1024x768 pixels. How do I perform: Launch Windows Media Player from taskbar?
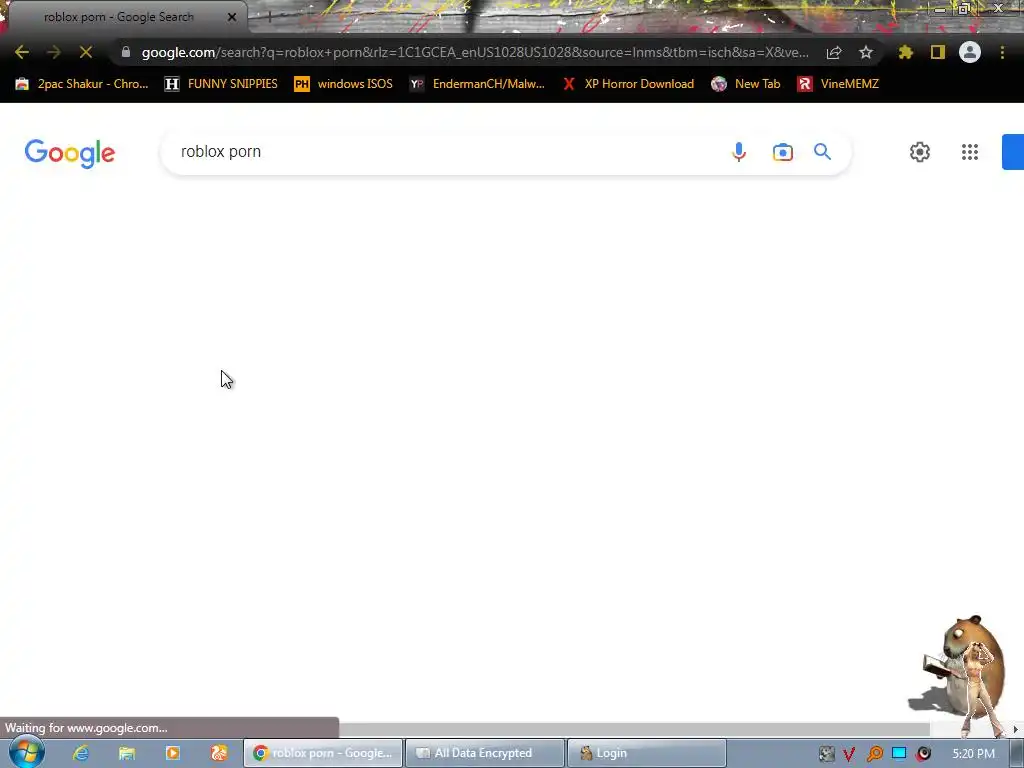point(173,753)
